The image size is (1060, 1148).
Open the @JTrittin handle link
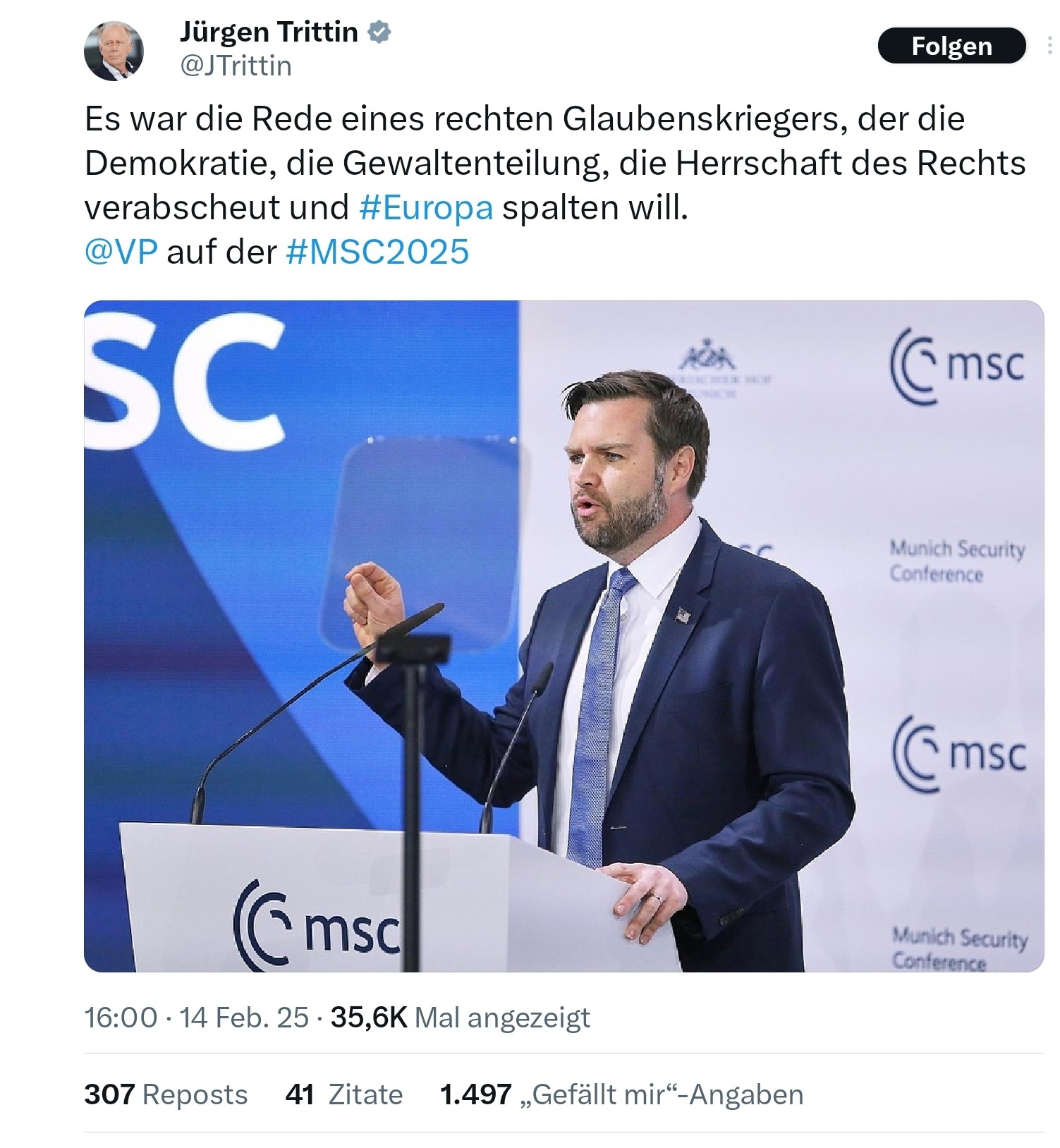(236, 66)
